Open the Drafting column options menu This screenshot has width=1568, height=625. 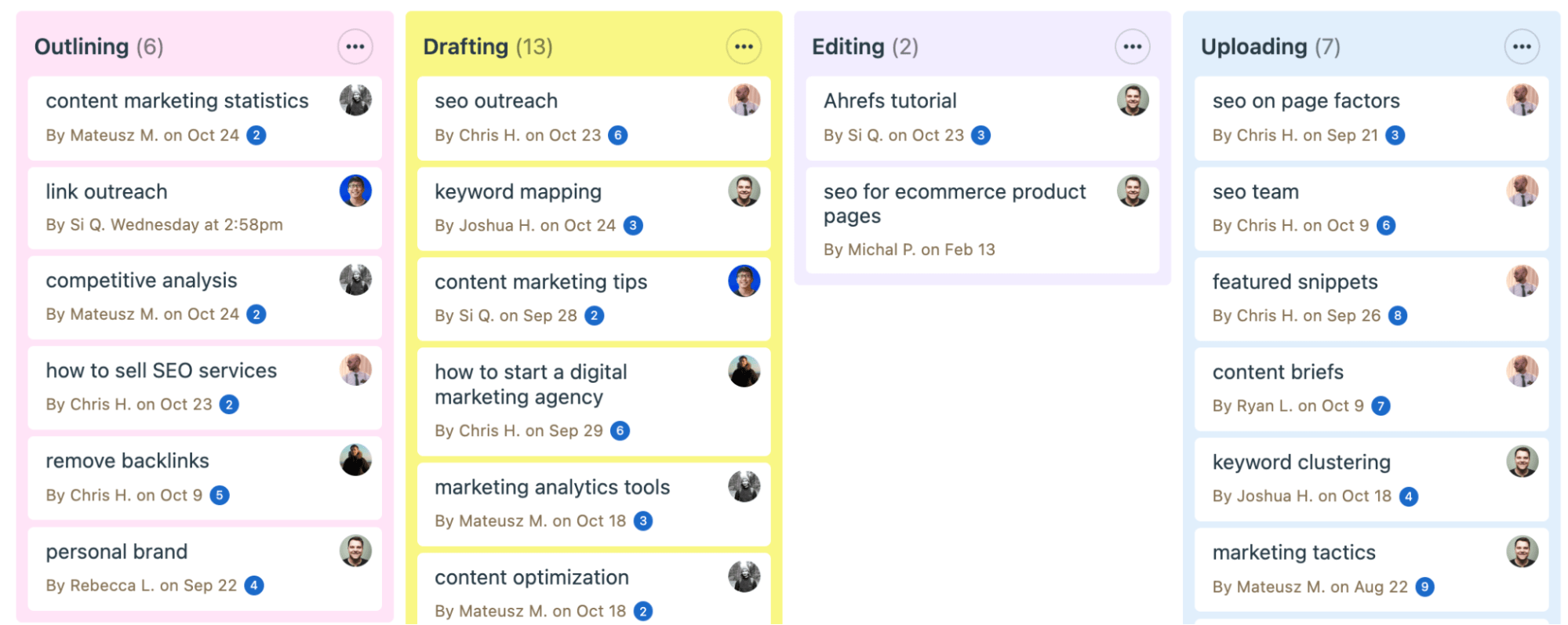pos(744,45)
